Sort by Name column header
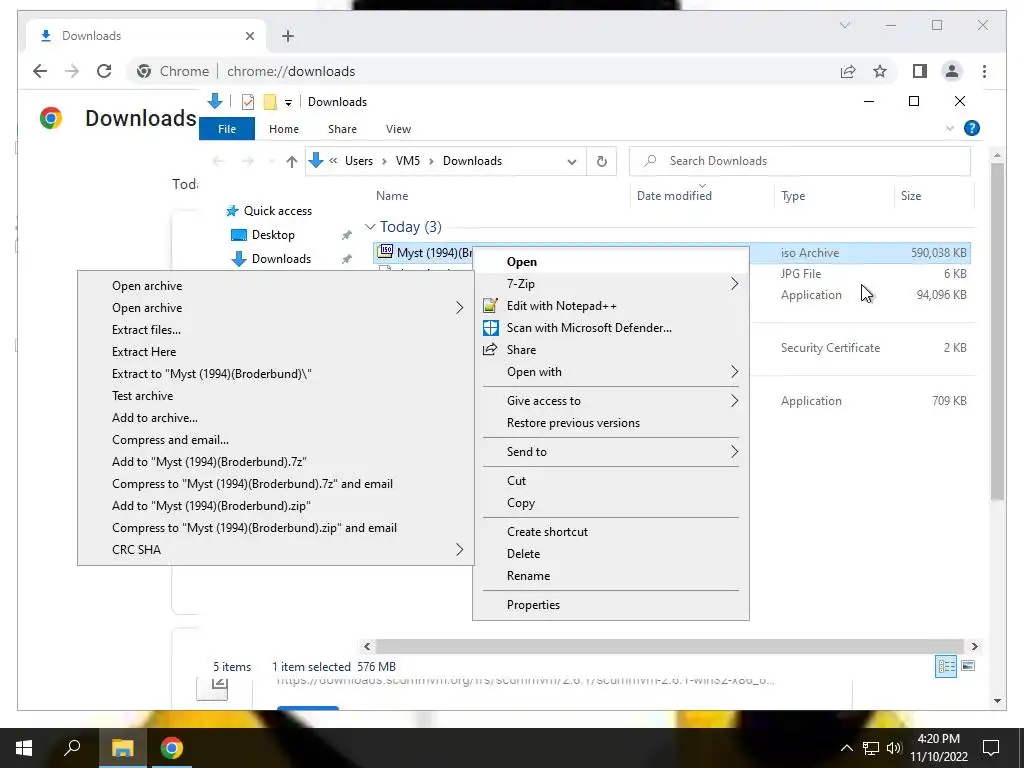Viewport: 1024px width, 768px height. click(x=392, y=196)
